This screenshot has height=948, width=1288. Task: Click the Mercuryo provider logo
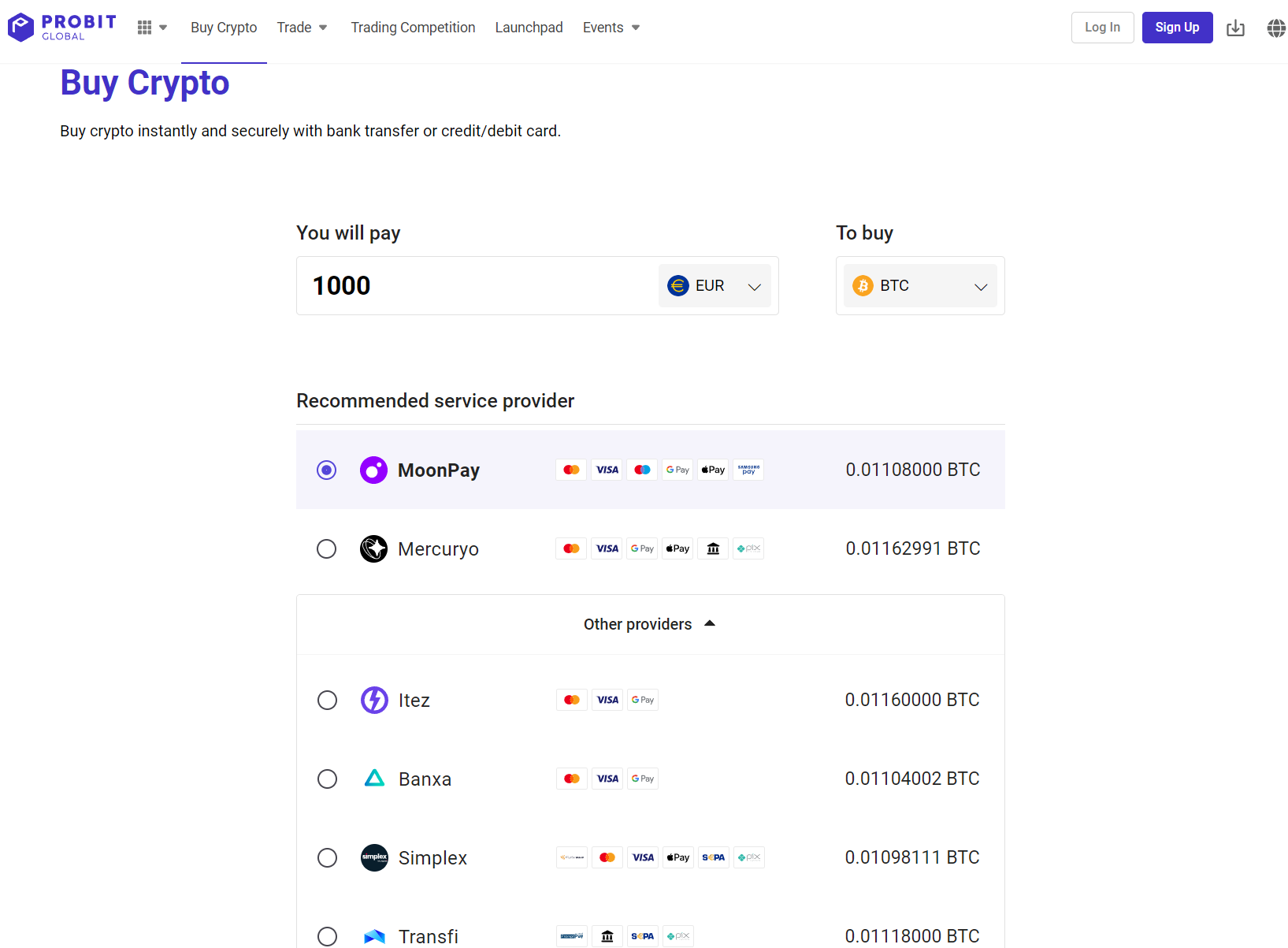click(x=373, y=548)
